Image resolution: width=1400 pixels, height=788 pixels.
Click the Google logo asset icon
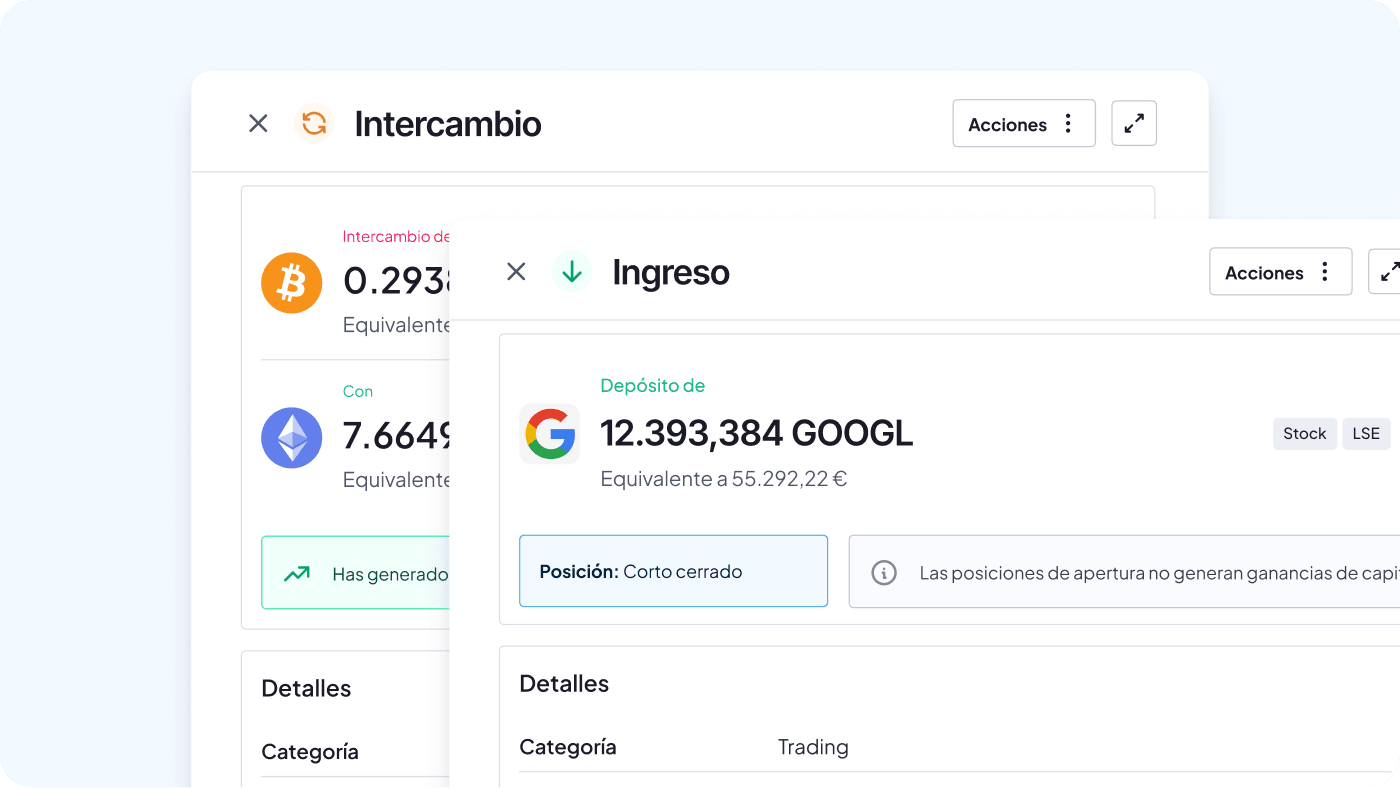(549, 434)
